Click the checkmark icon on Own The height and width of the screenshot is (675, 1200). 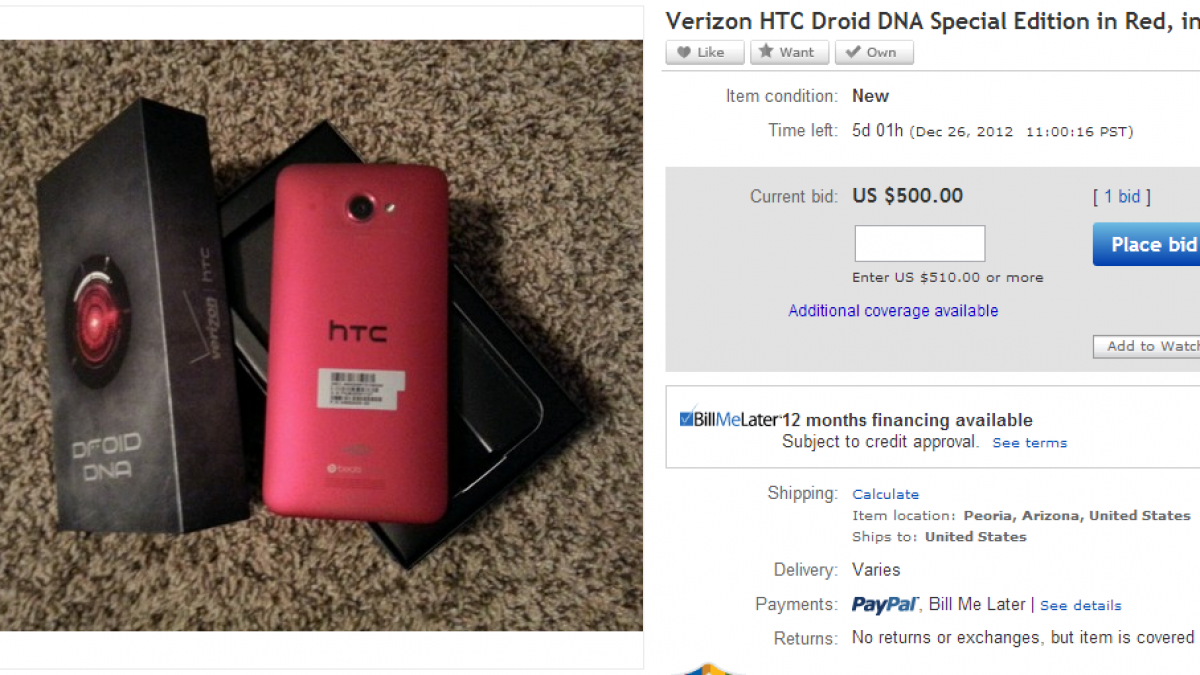tap(853, 52)
